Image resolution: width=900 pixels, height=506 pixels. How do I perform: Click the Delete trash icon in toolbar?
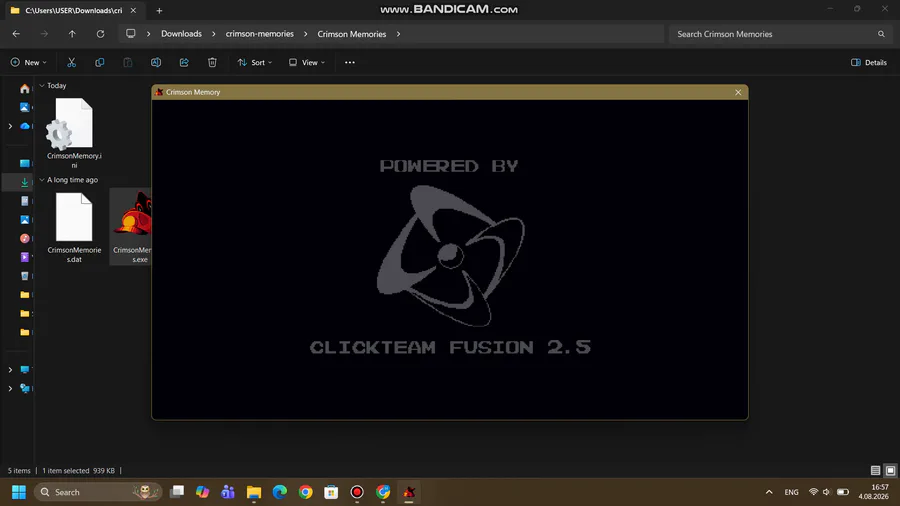(212, 63)
